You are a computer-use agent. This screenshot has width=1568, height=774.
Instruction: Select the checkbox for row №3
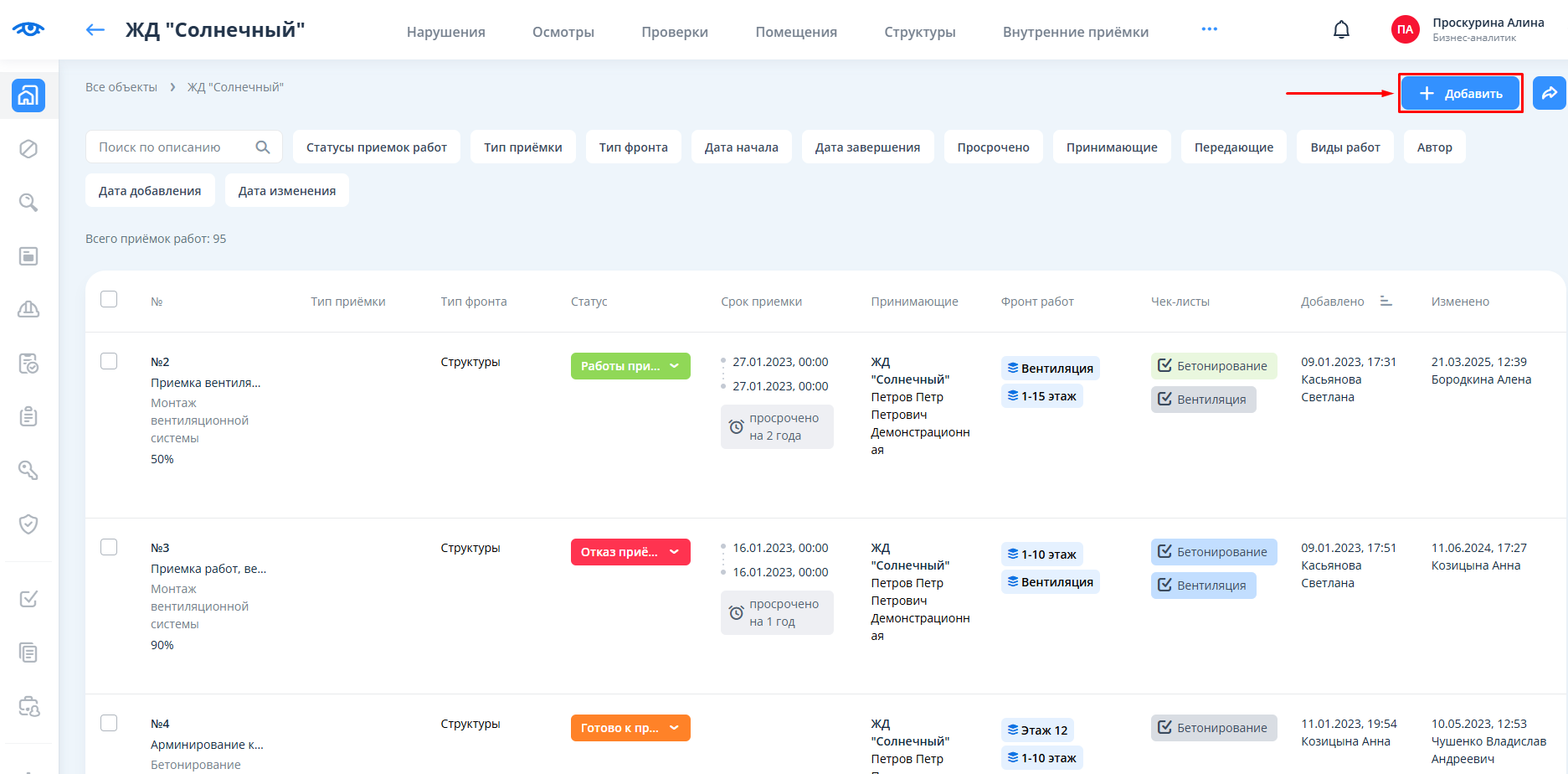[x=109, y=547]
